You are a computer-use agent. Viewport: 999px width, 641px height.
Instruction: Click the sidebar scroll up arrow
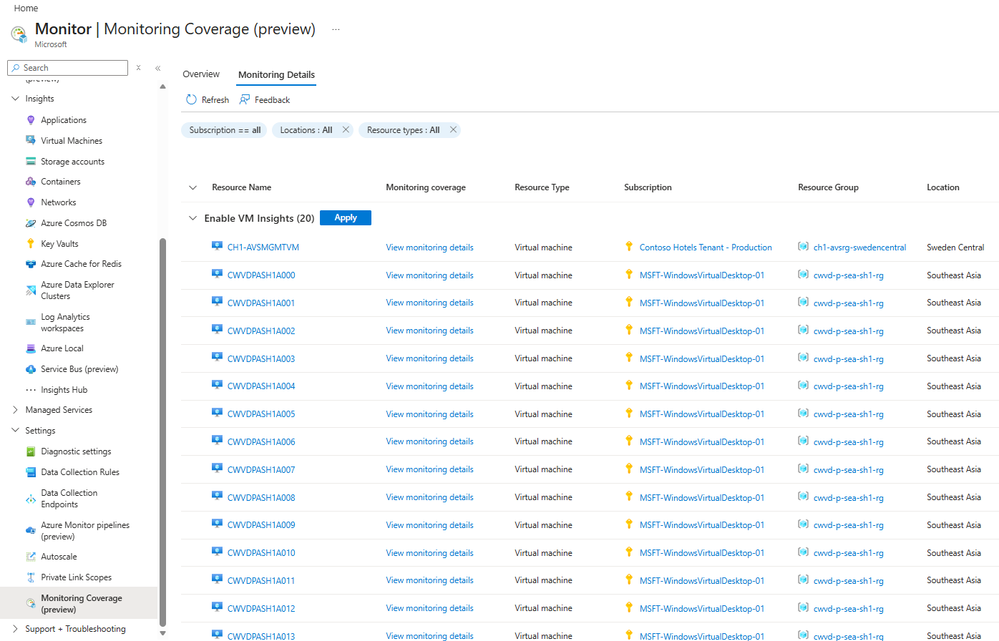pyautogui.click(x=162, y=87)
